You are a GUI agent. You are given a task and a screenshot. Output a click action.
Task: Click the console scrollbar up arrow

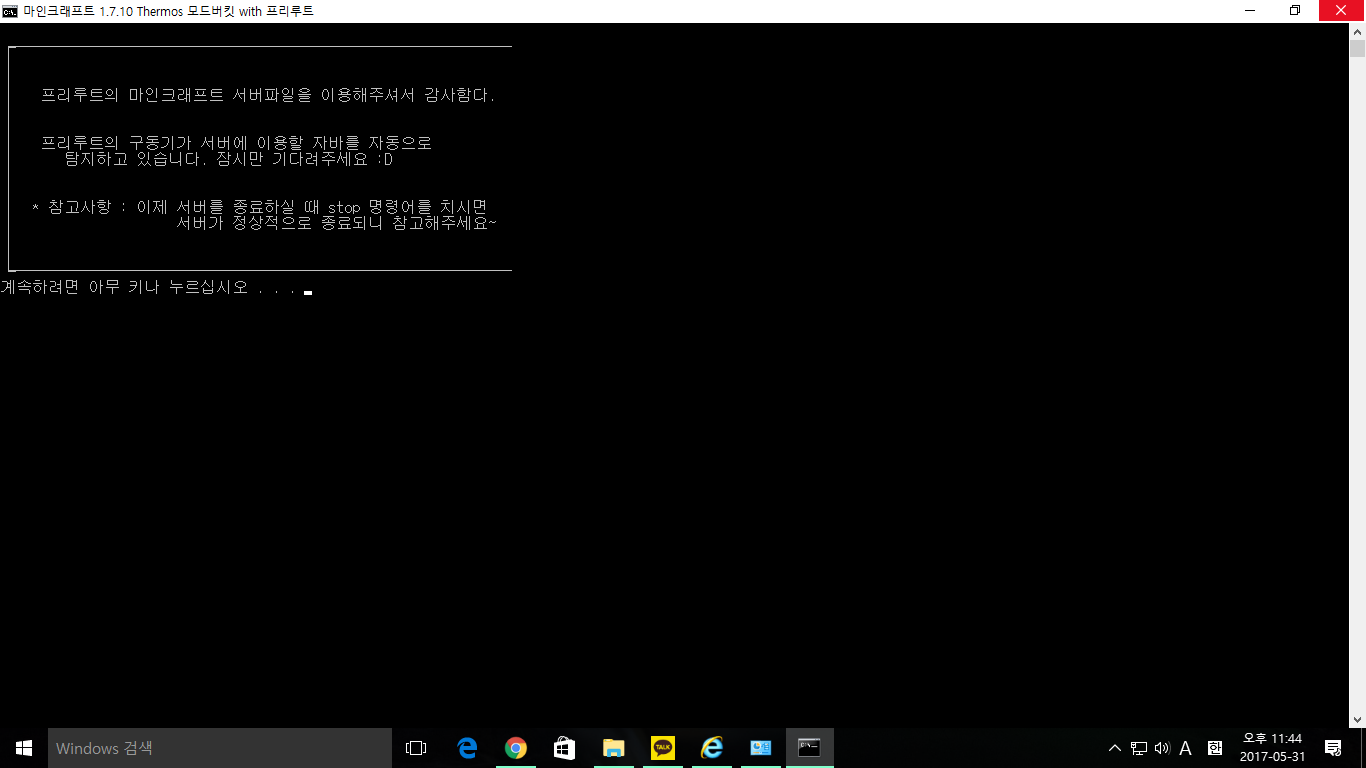click(1357, 32)
